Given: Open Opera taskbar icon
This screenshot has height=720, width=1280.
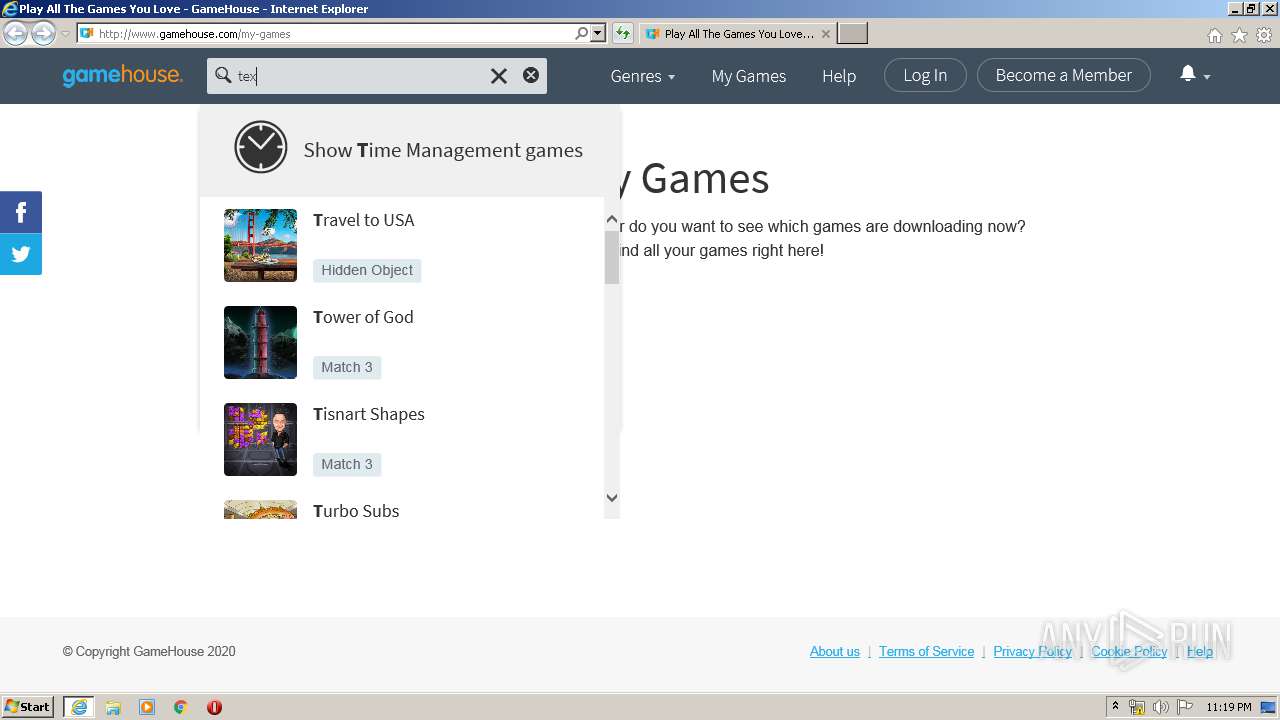Looking at the screenshot, I should [x=214, y=707].
